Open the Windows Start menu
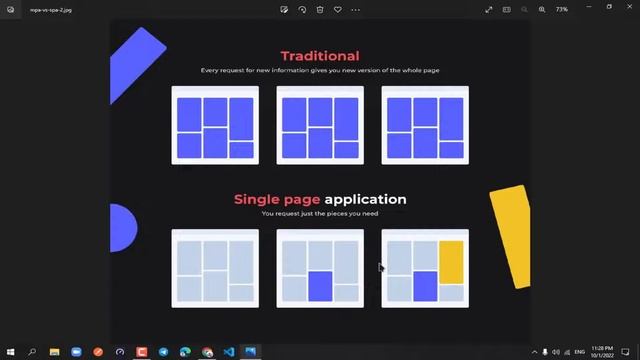The height and width of the screenshot is (360, 640). [11, 352]
